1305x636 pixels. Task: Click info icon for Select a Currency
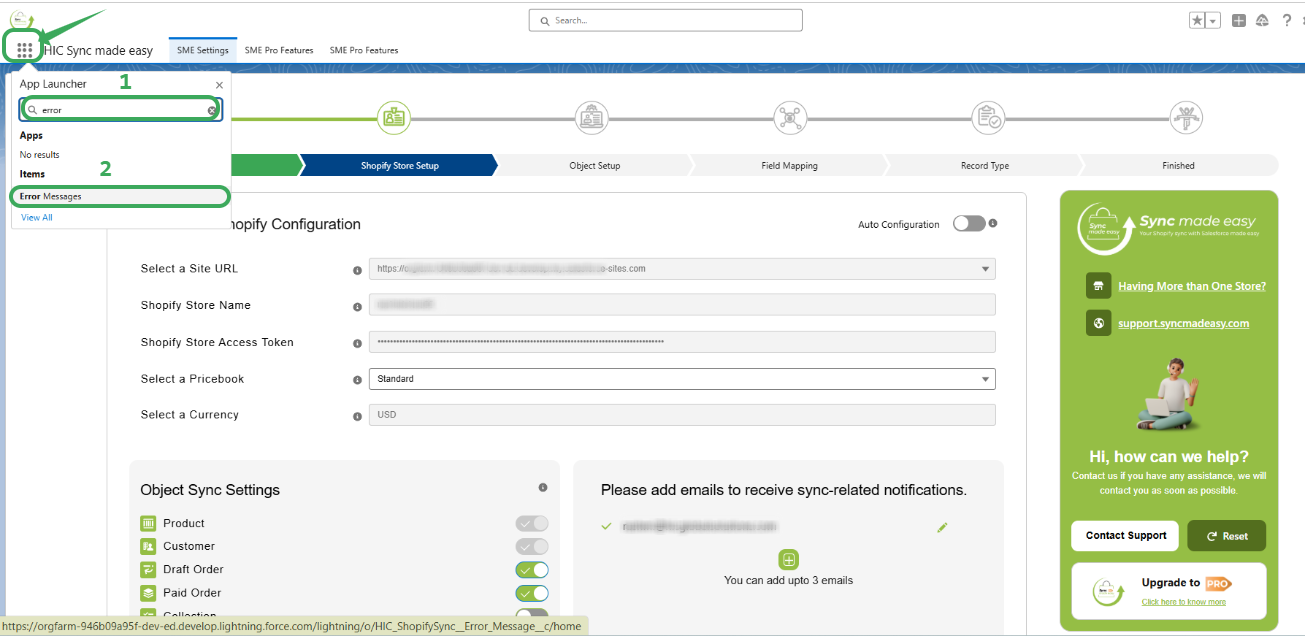(357, 416)
